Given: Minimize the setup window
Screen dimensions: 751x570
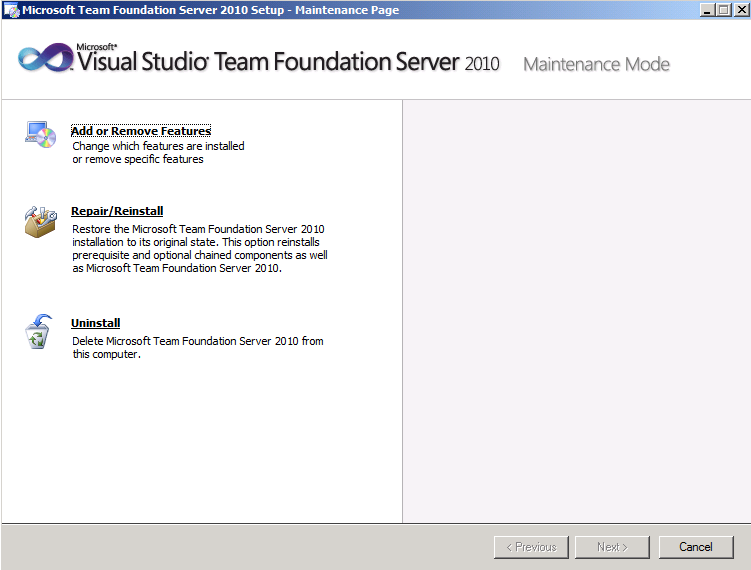Looking at the screenshot, I should [x=707, y=10].
